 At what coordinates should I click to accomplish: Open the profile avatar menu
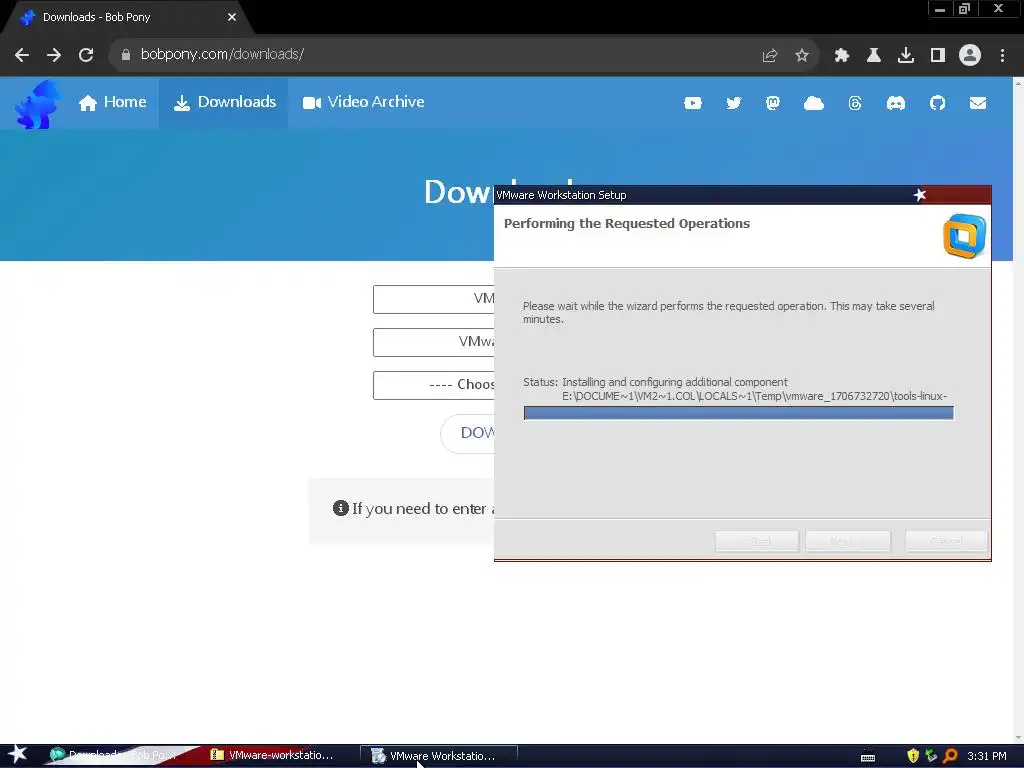(x=970, y=55)
